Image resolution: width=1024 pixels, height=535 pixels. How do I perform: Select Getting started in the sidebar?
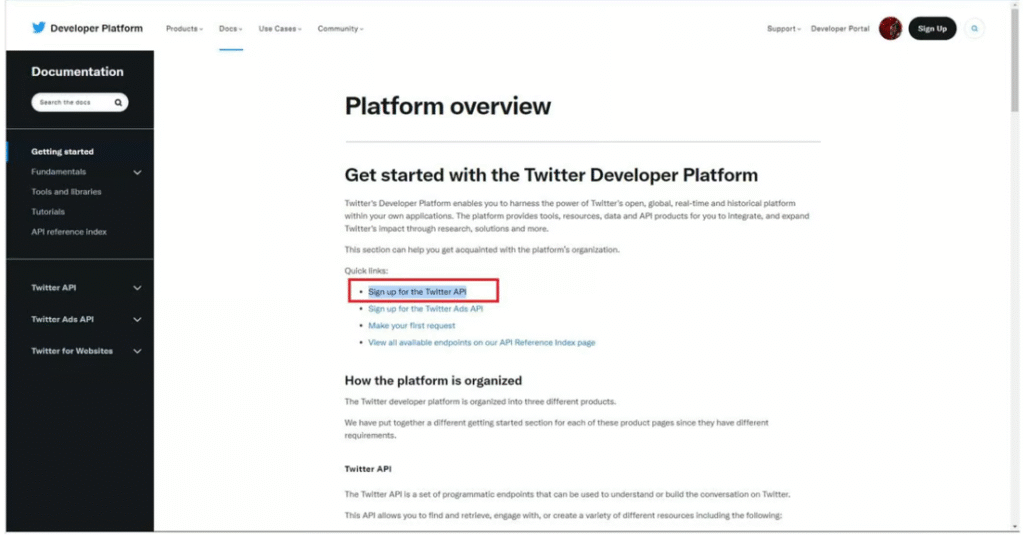[x=62, y=152]
